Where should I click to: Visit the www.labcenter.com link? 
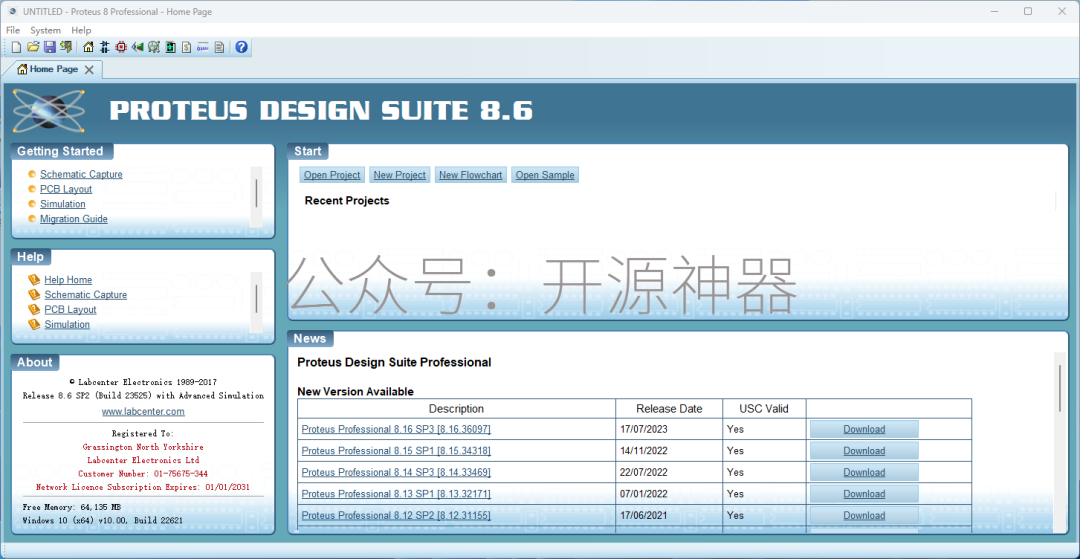coord(143,412)
